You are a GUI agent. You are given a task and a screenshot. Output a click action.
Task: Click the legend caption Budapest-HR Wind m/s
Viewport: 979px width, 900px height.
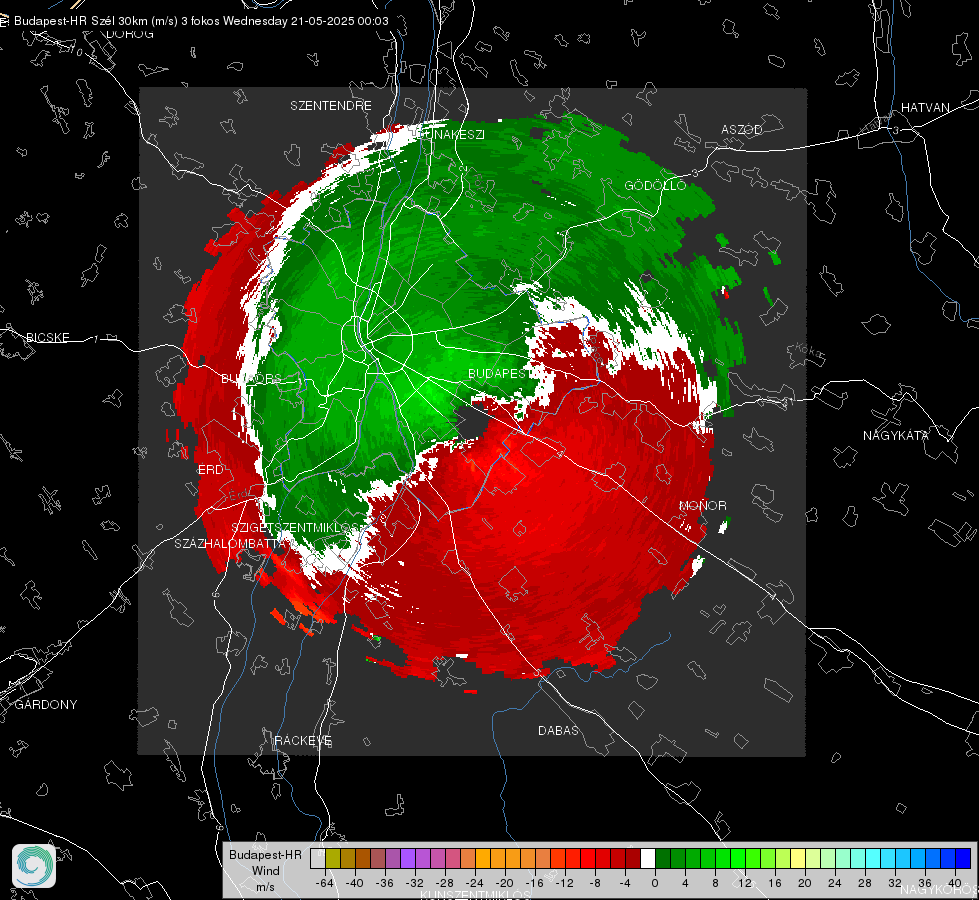click(x=265, y=871)
